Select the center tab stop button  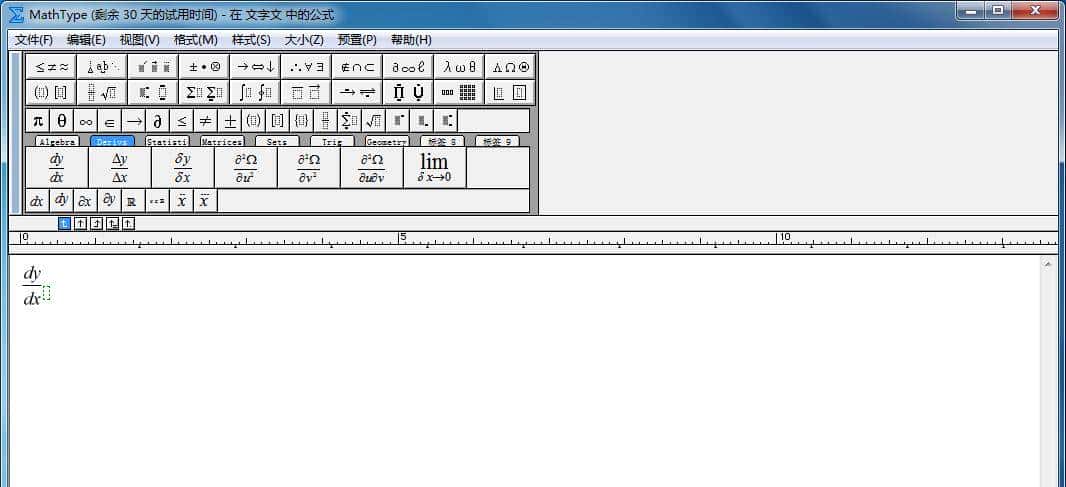[81, 223]
